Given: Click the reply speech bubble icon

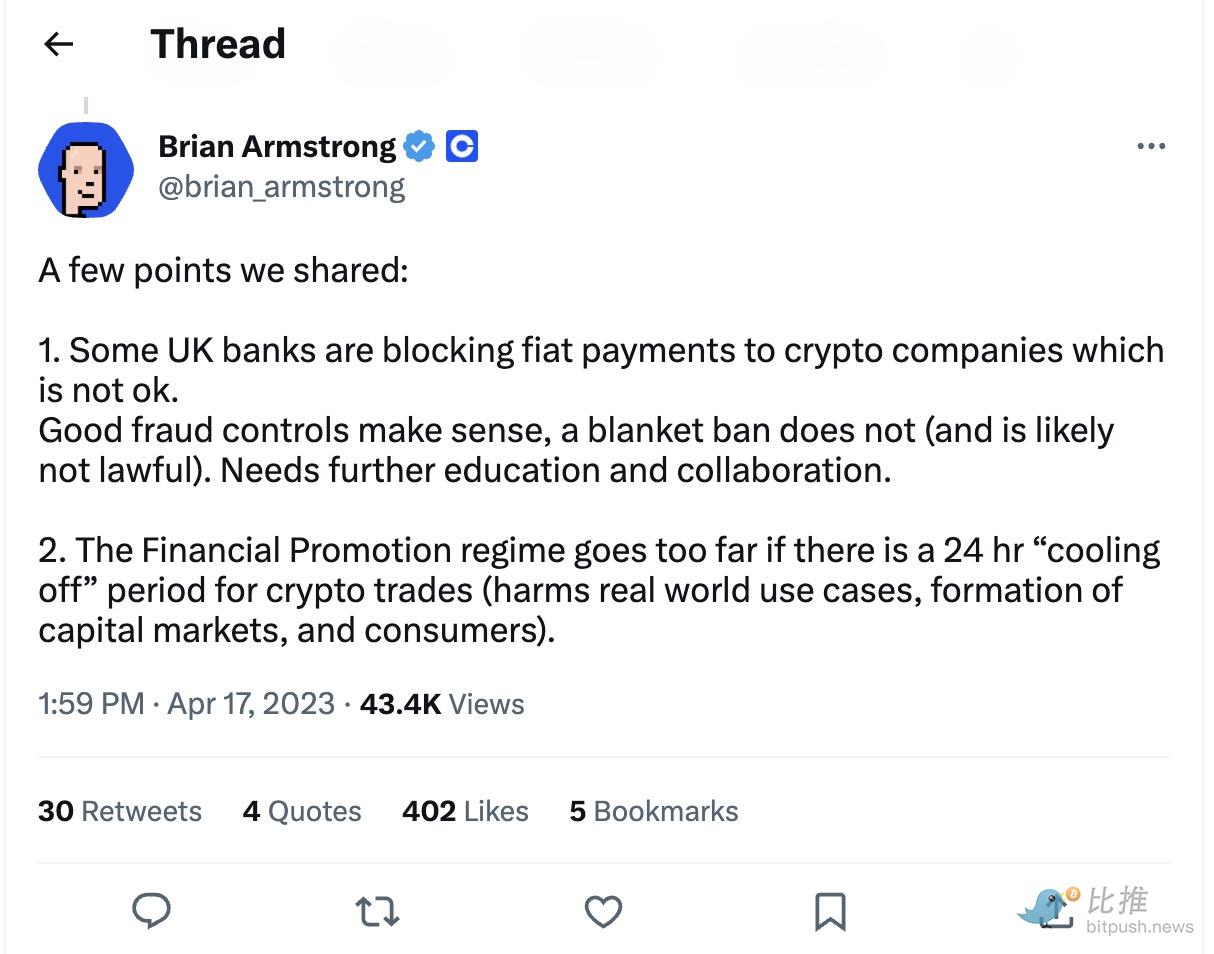Looking at the screenshot, I should [151, 911].
